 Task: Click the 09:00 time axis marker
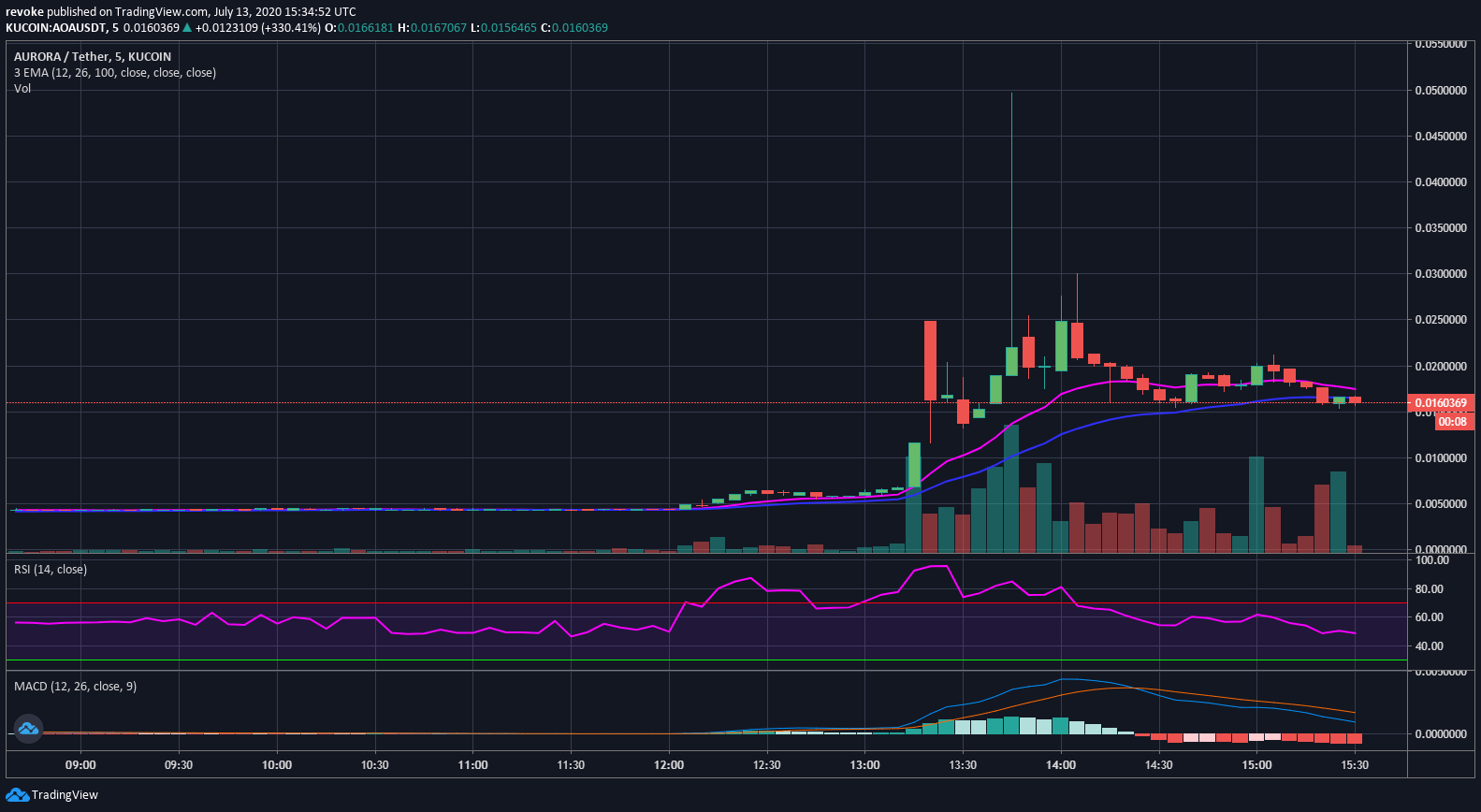click(80, 765)
